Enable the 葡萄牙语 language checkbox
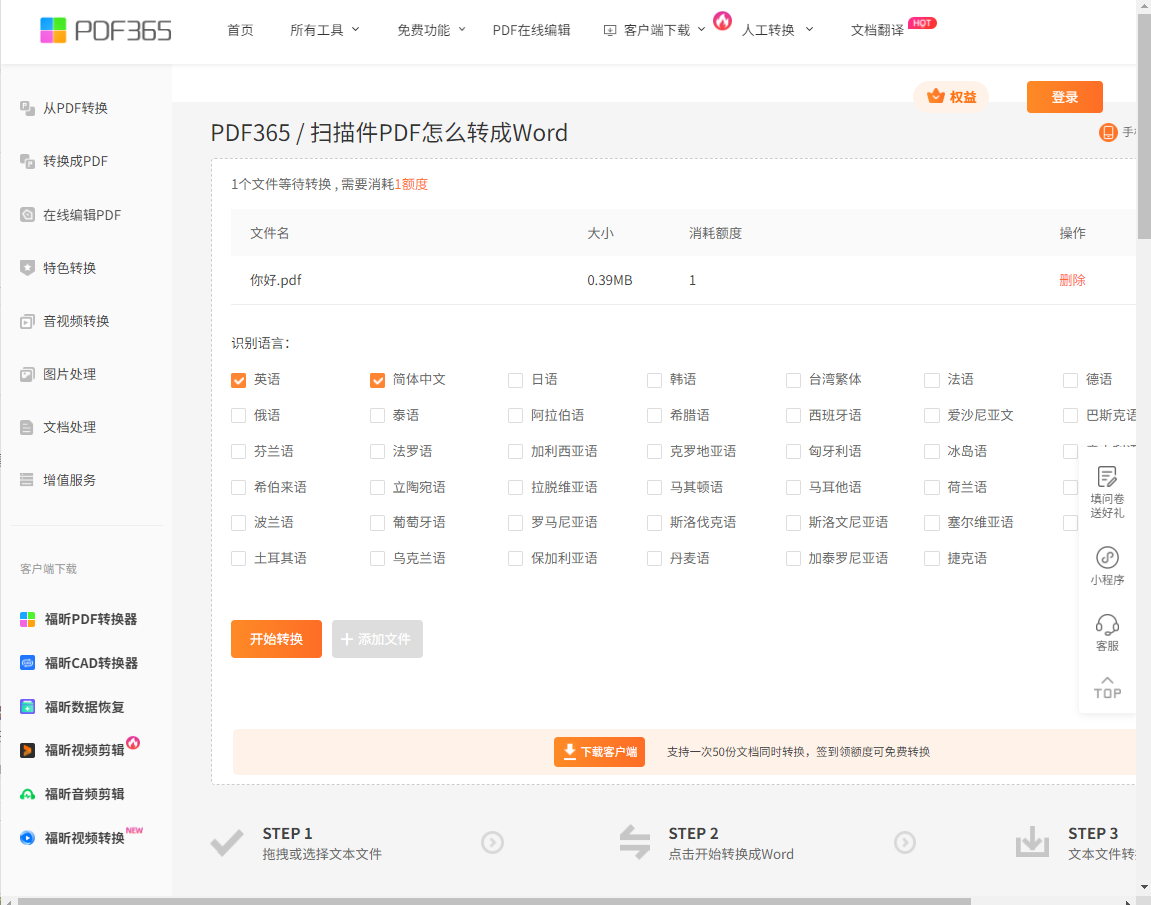The image size is (1151, 905). [377, 523]
